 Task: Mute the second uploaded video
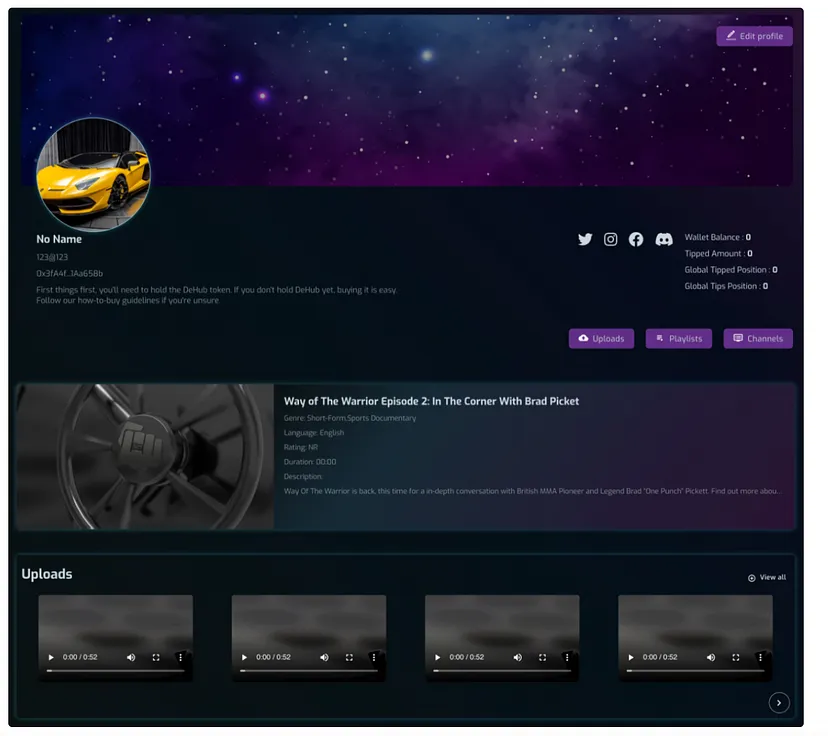click(x=324, y=657)
